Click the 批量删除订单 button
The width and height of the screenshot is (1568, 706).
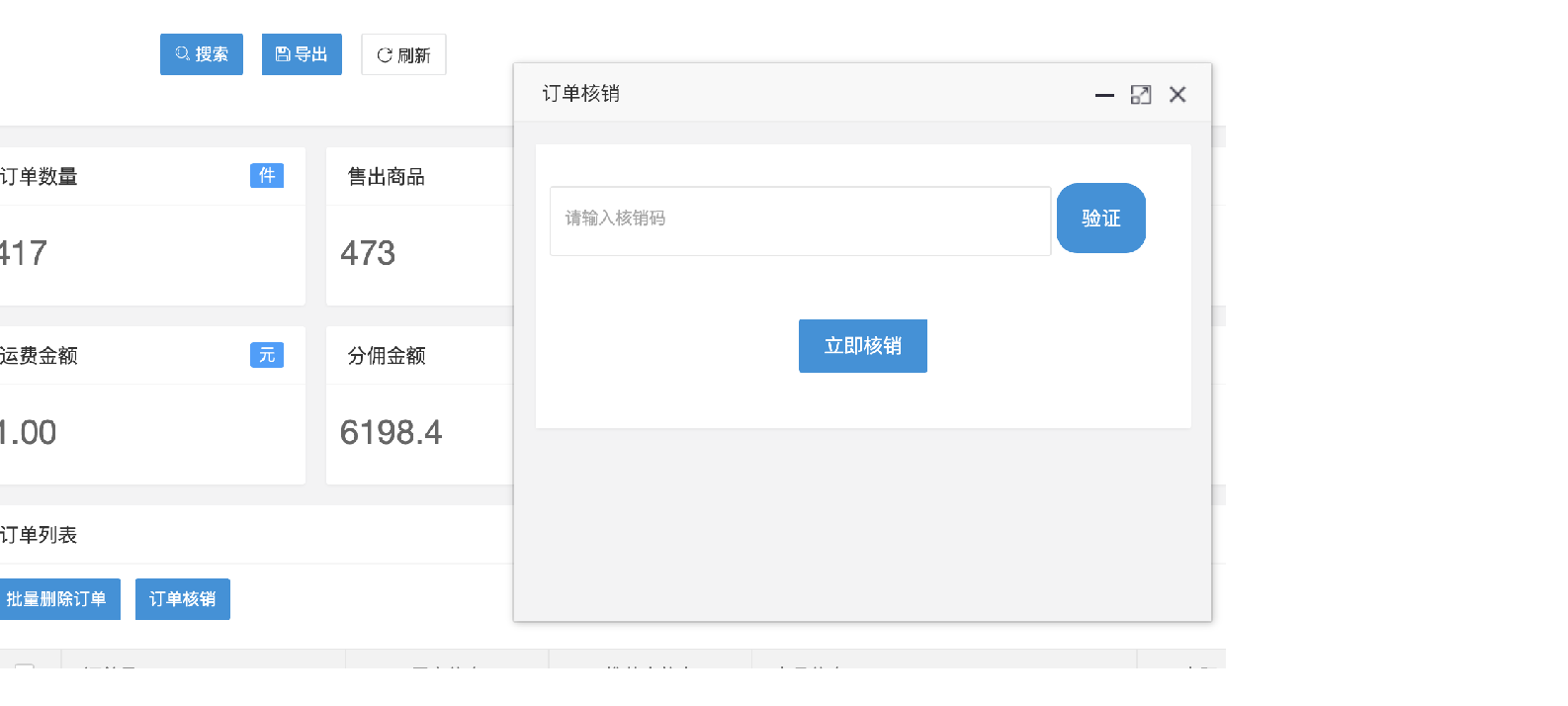click(58, 599)
